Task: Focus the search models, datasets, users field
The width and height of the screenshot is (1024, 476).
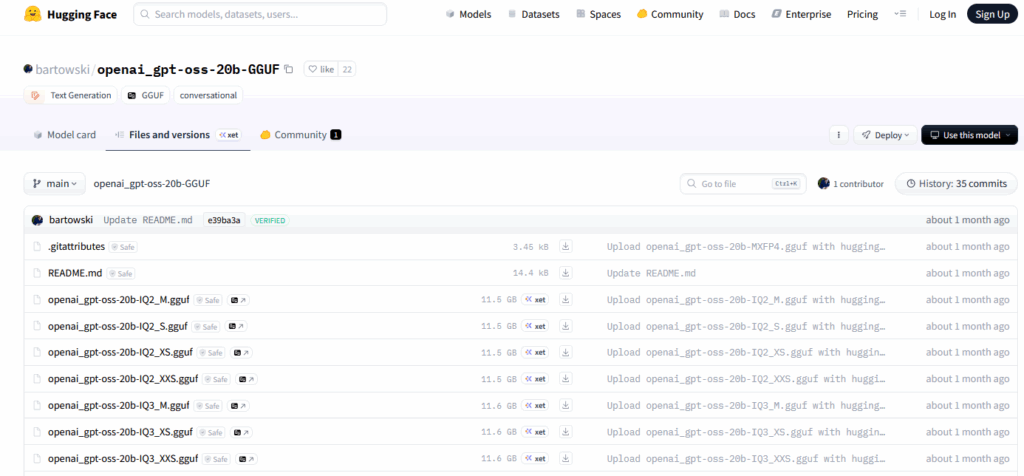Action: coord(260,14)
